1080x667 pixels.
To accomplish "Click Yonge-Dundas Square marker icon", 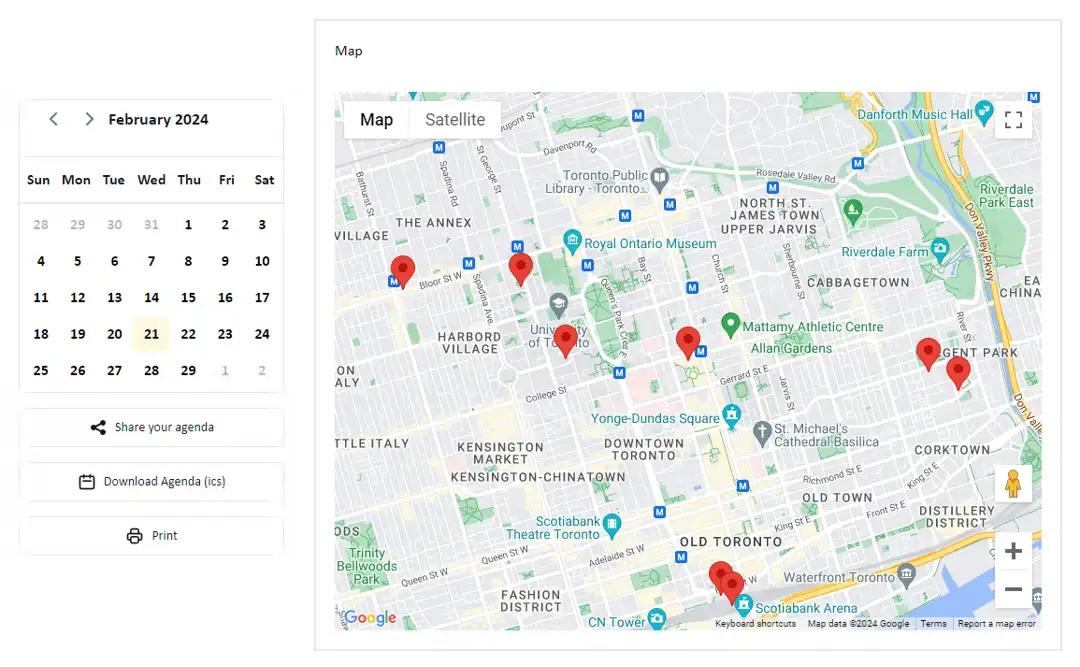I will [x=731, y=416].
